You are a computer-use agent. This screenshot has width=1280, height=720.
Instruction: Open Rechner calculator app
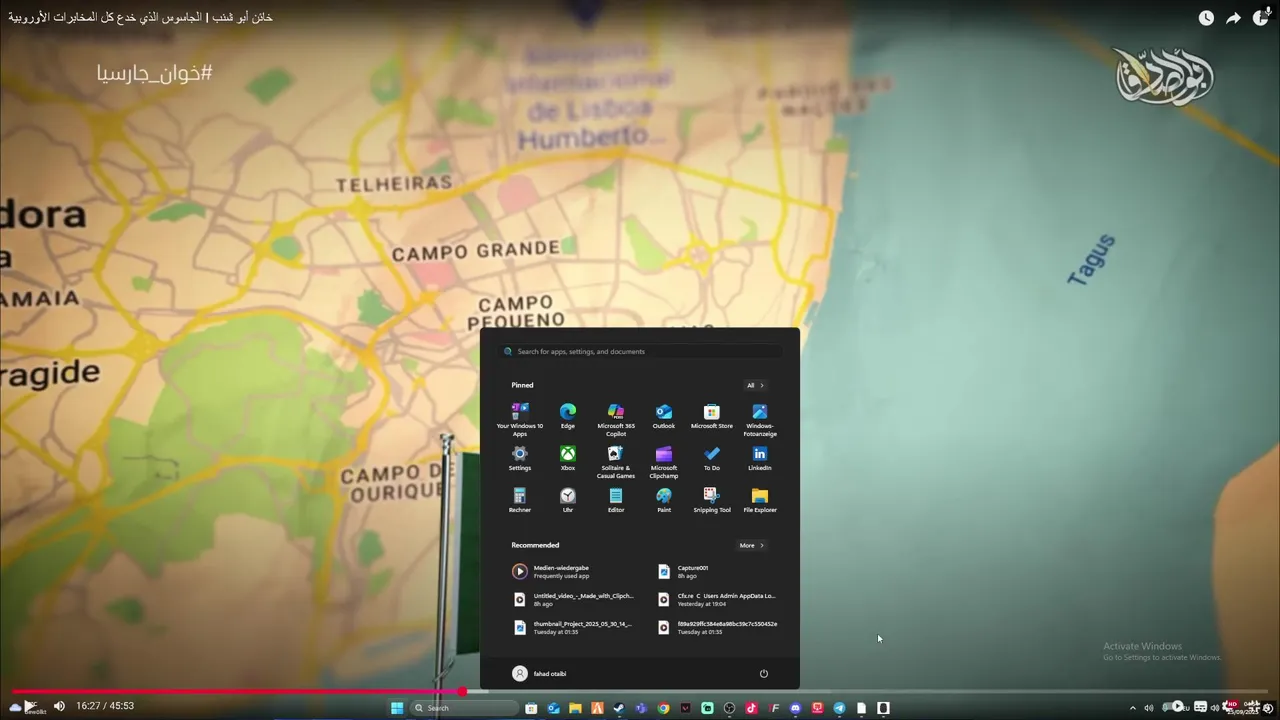[x=520, y=500]
